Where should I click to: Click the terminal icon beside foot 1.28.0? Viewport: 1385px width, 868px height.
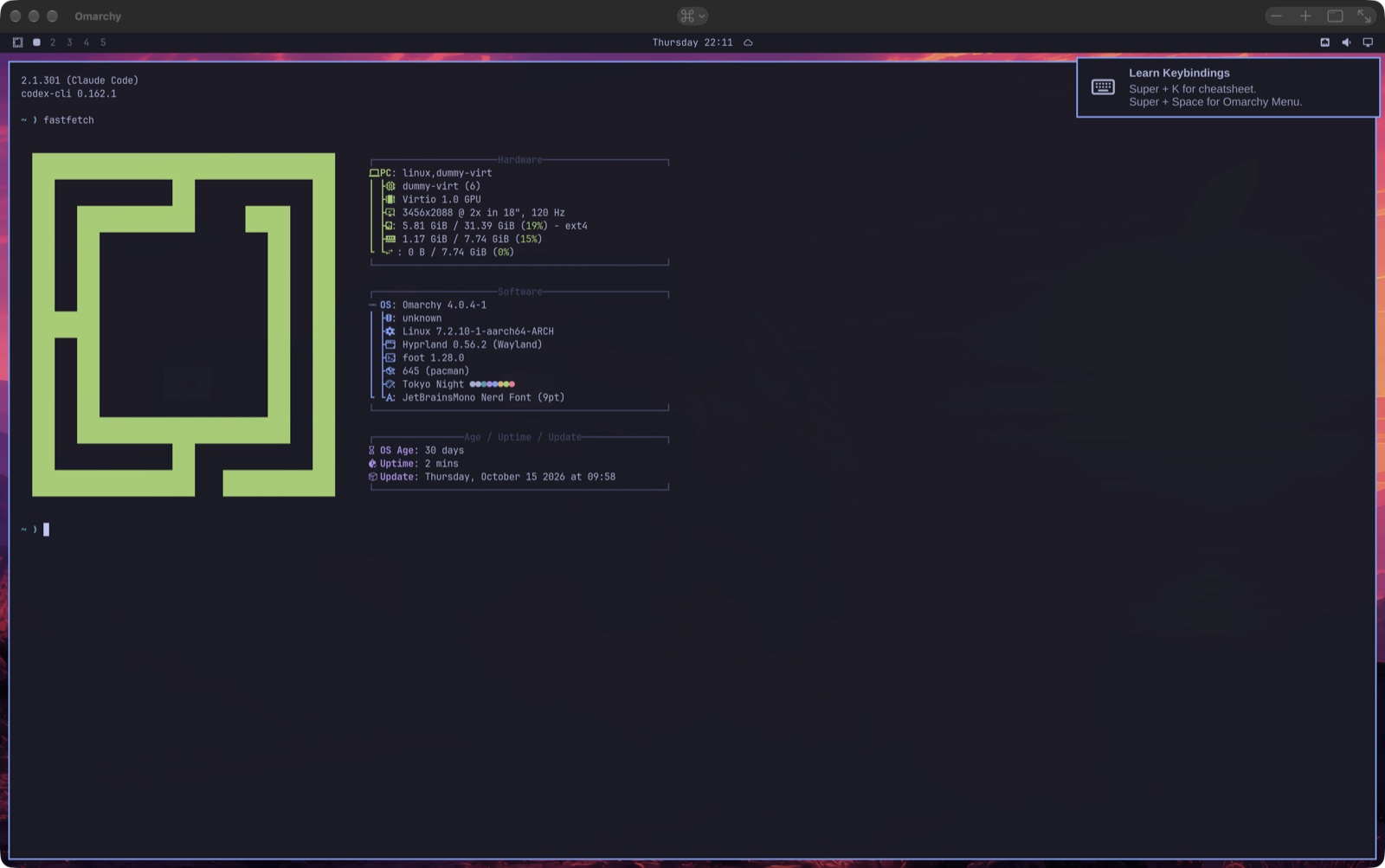pyautogui.click(x=390, y=357)
